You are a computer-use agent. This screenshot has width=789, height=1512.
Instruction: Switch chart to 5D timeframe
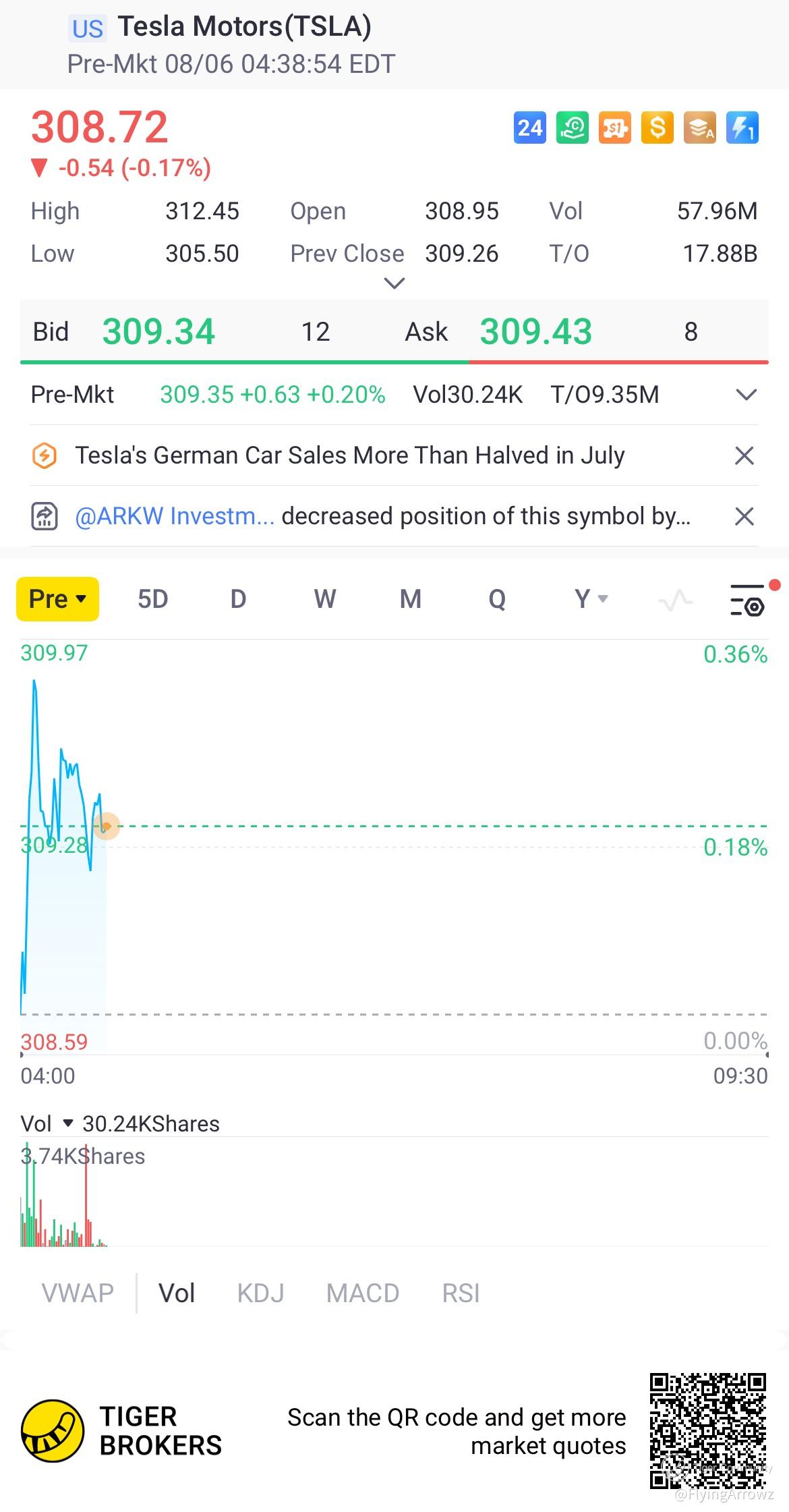click(152, 599)
